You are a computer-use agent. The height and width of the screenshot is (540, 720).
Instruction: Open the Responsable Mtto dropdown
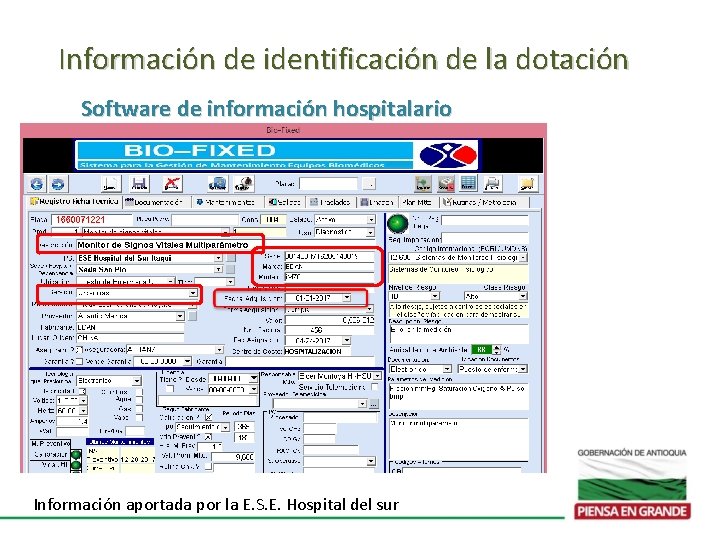pyautogui.click(x=377, y=376)
